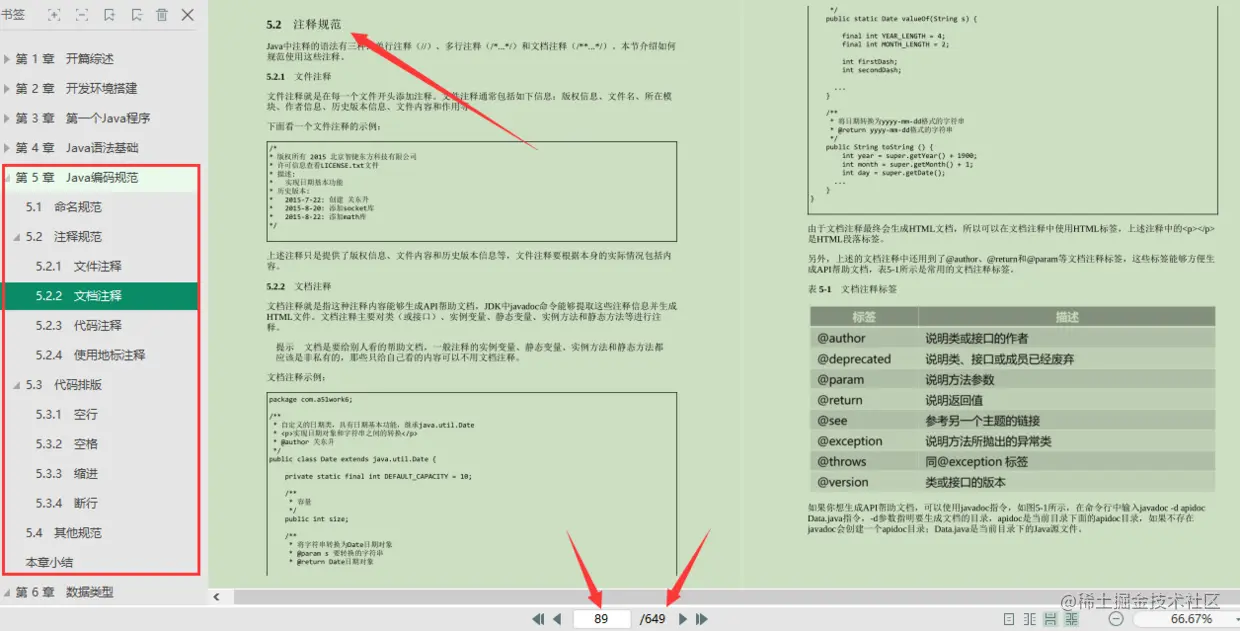This screenshot has height=631, width=1240.
Task: Open bookmark 5.2.3 代码注释
Action: [79, 325]
